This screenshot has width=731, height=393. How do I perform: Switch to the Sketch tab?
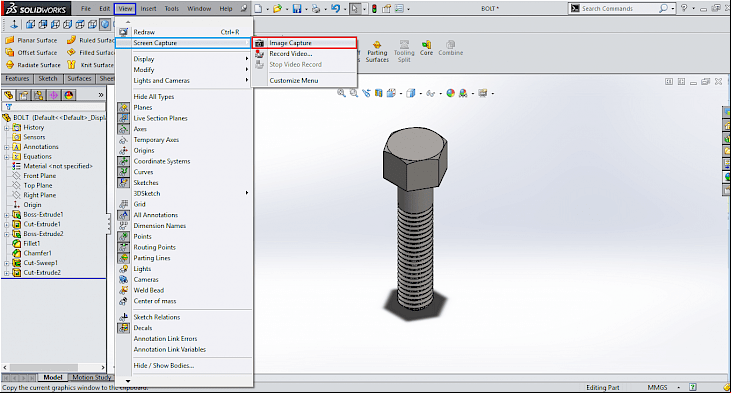(48, 79)
